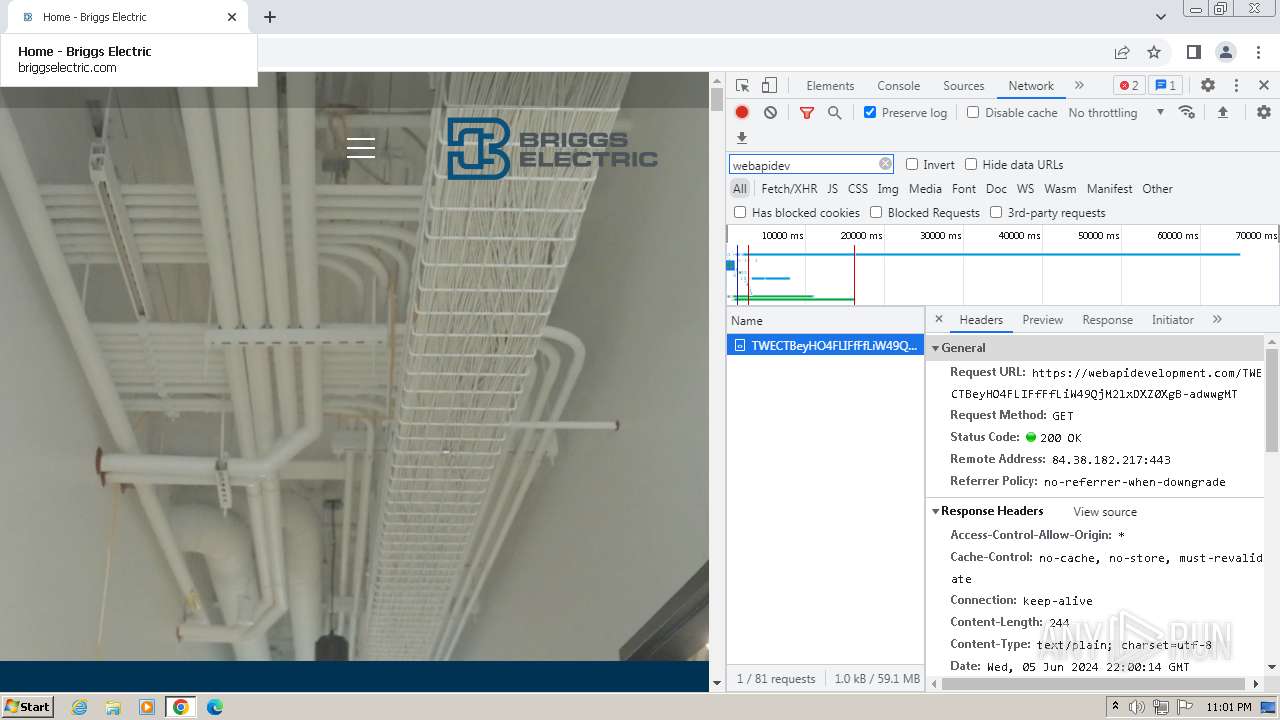Switch to the Elements panel
Viewport: 1280px width, 720px height.
coord(830,86)
